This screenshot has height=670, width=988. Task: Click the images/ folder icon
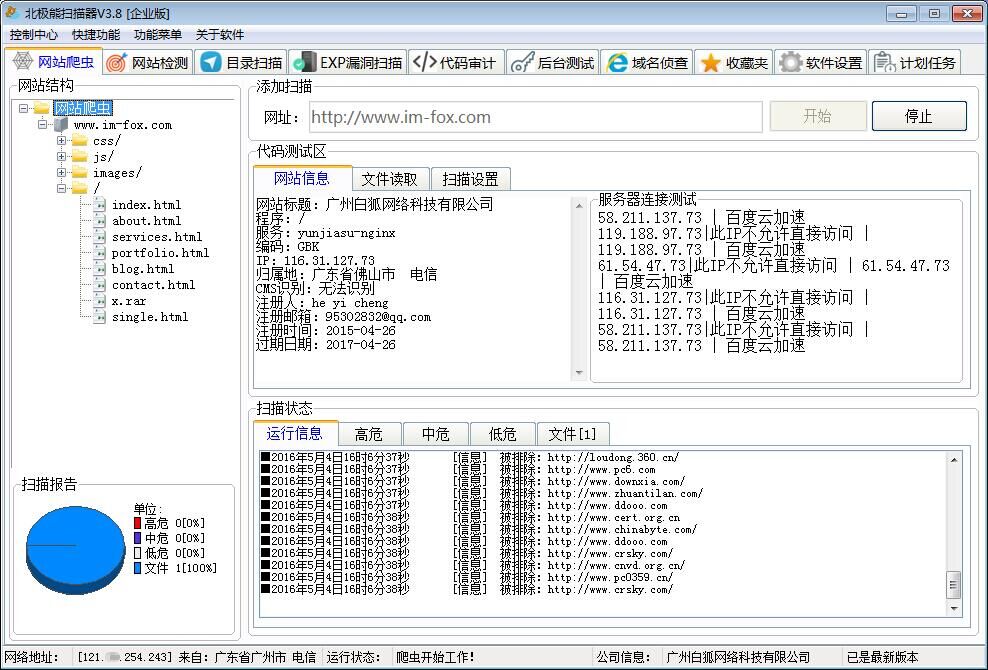tap(79, 173)
